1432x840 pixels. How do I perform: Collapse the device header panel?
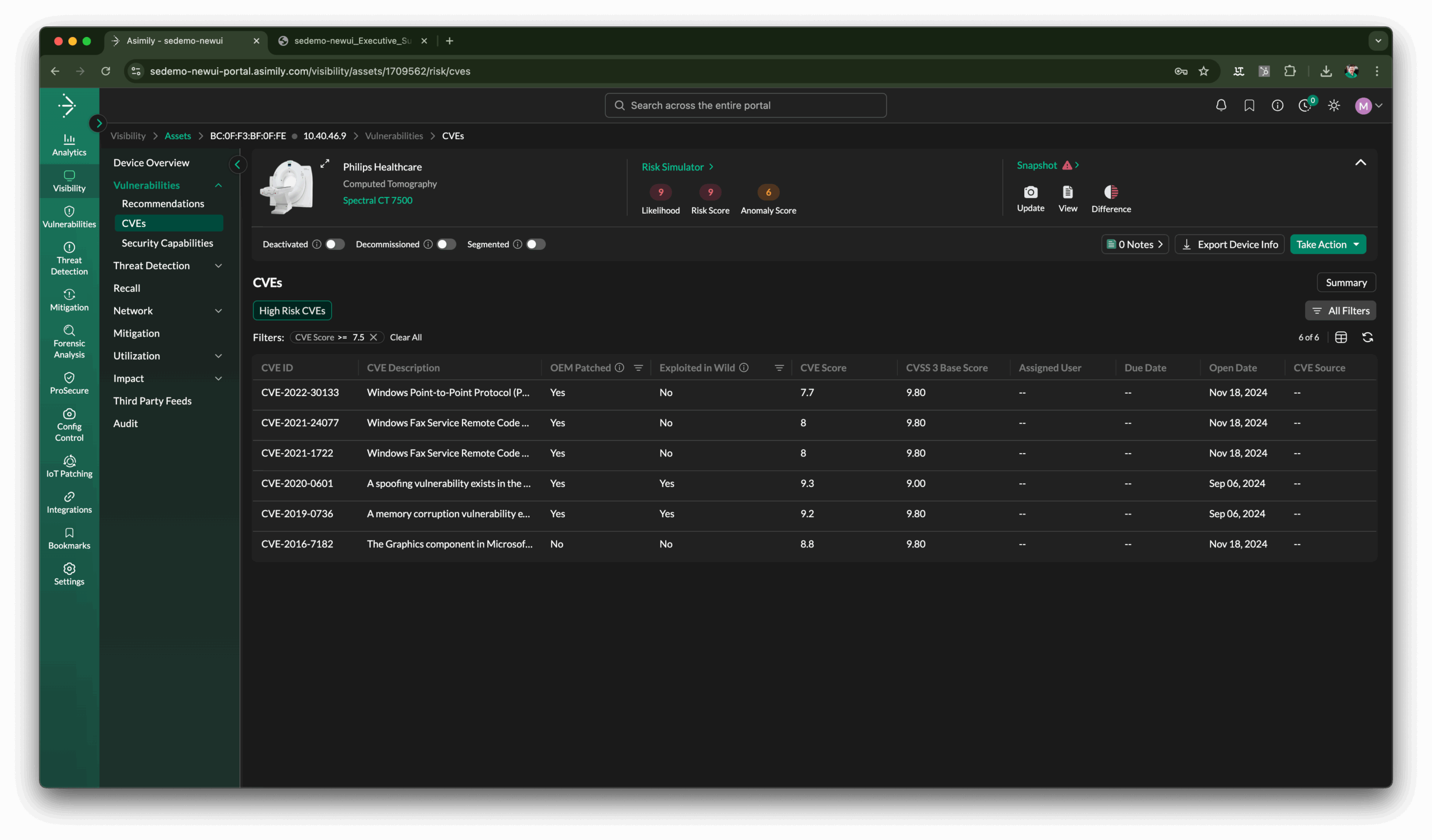click(1360, 163)
